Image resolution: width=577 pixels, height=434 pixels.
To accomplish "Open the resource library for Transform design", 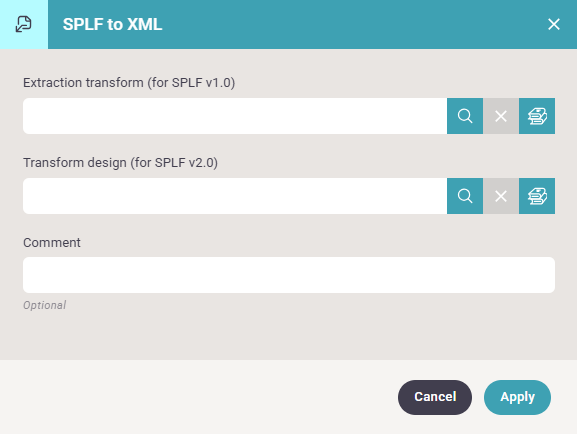I will point(537,196).
